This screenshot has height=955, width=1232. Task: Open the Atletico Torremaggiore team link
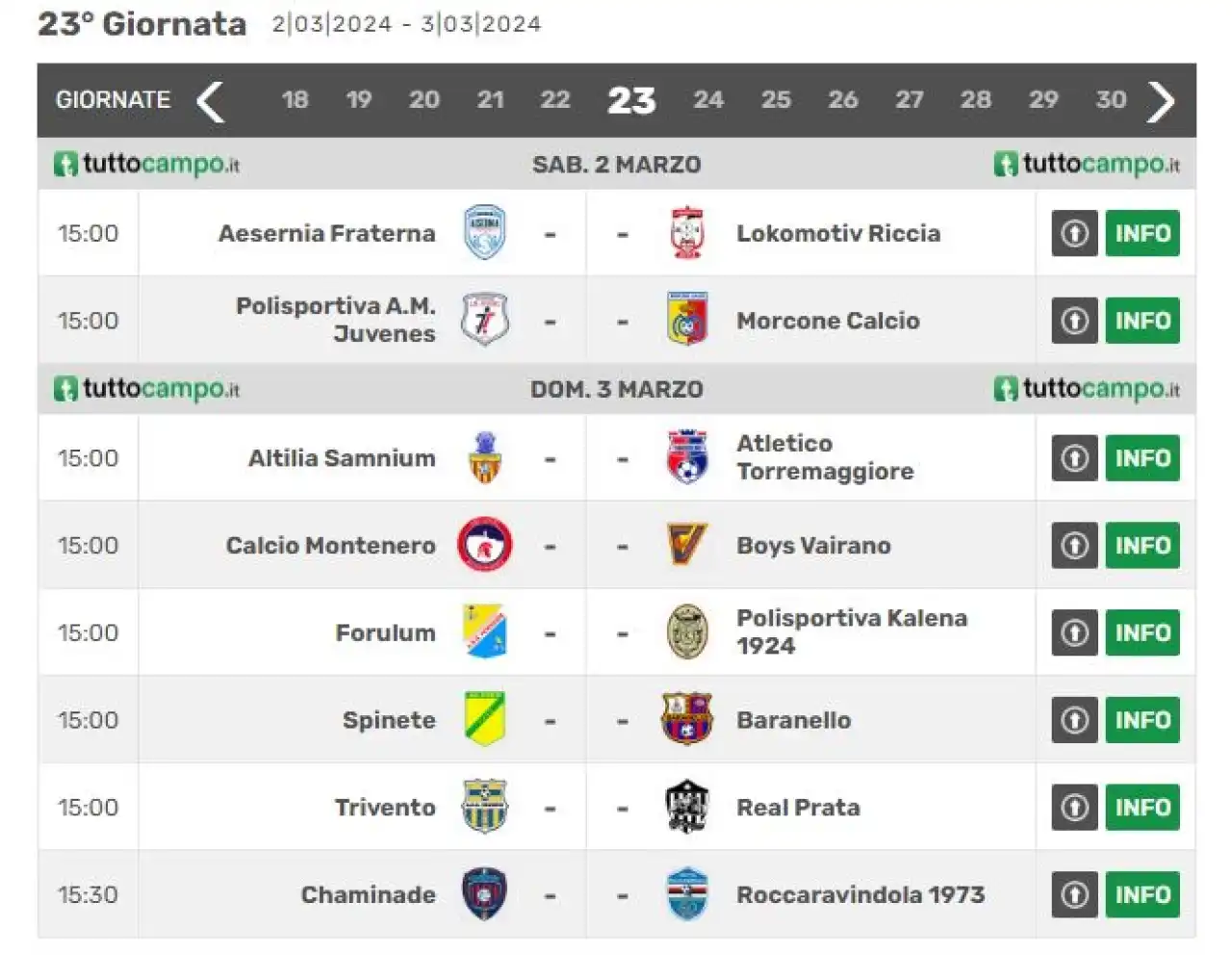[x=825, y=457]
